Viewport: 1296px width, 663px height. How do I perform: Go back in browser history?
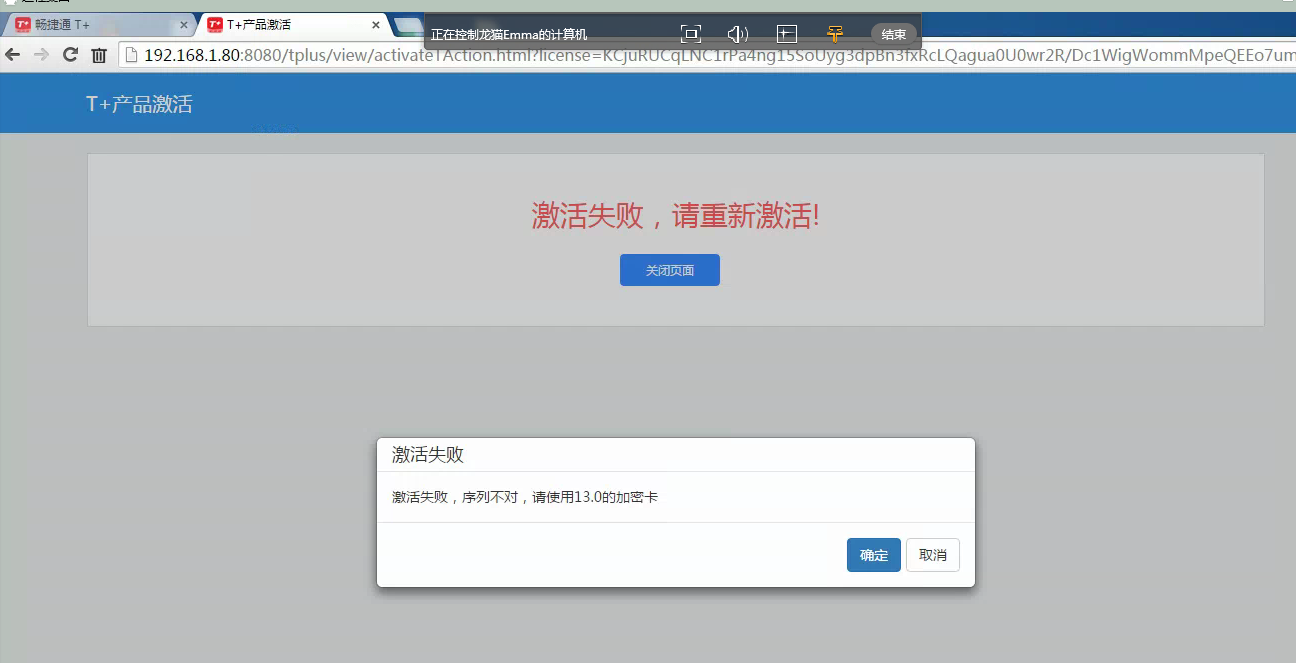[x=13, y=55]
